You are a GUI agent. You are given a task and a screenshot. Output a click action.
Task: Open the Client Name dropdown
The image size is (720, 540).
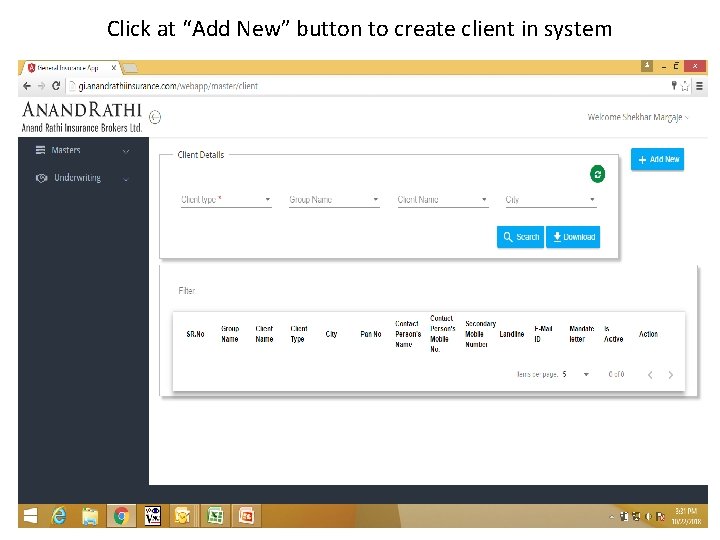[443, 200]
